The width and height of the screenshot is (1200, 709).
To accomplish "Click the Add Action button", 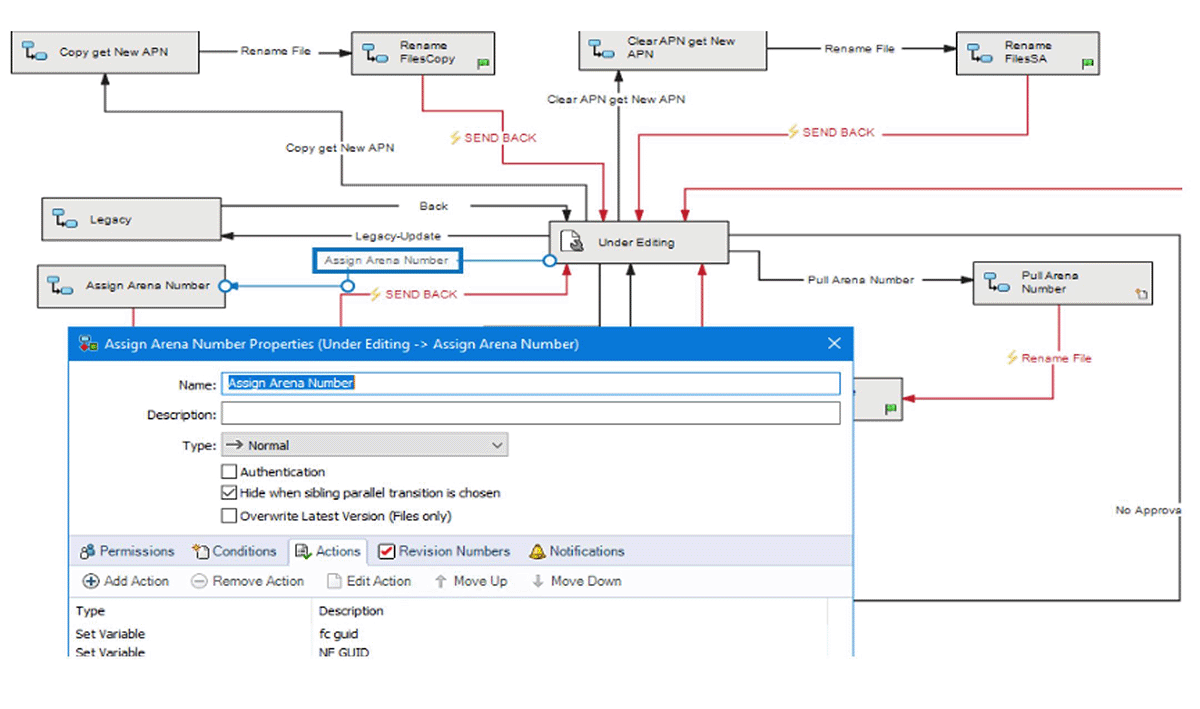I will (124, 581).
